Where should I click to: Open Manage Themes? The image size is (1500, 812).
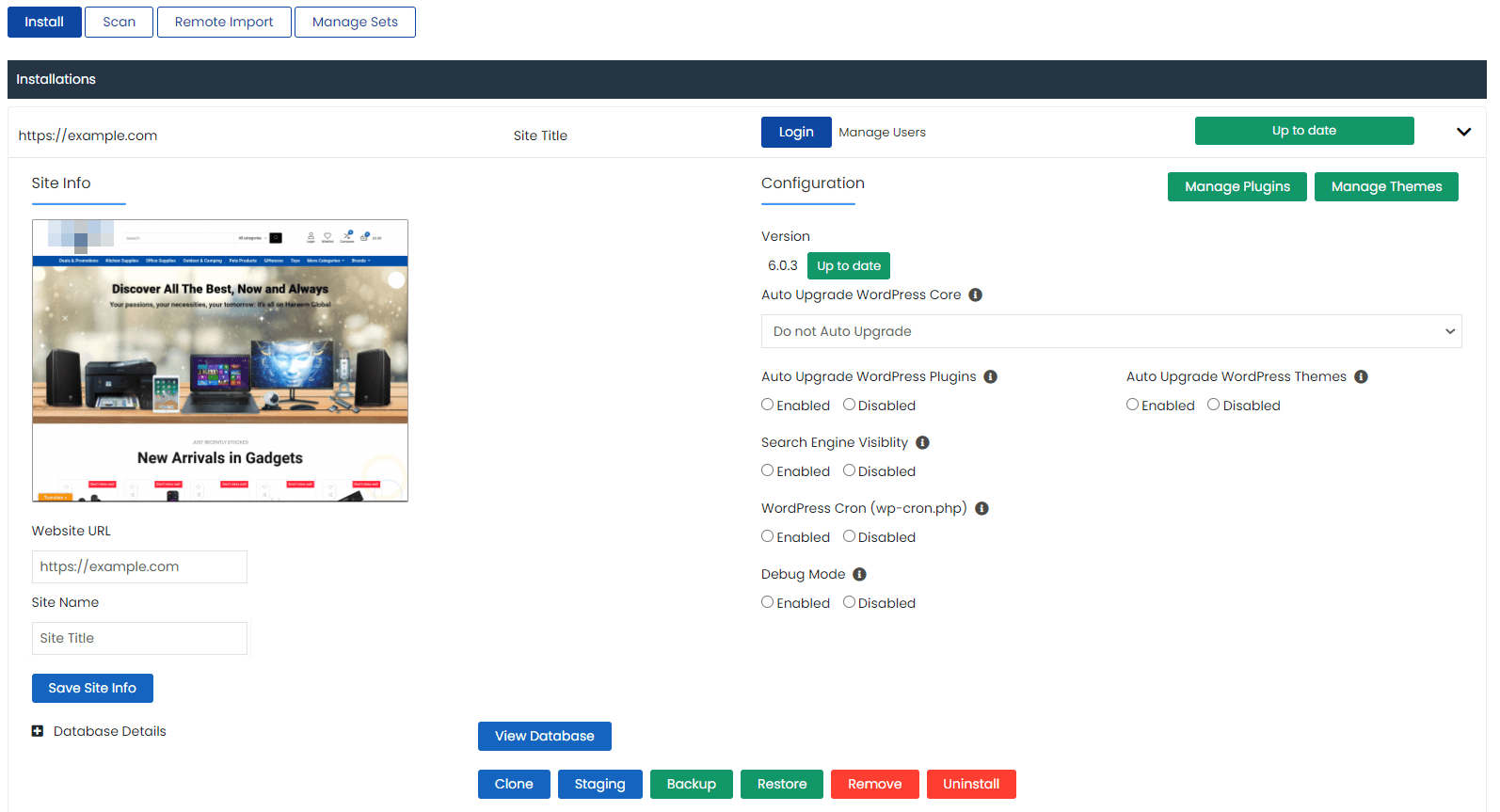(x=1386, y=186)
